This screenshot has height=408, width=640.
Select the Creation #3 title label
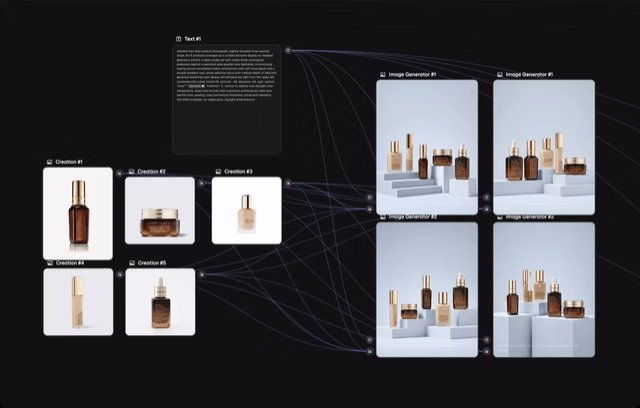(238, 172)
